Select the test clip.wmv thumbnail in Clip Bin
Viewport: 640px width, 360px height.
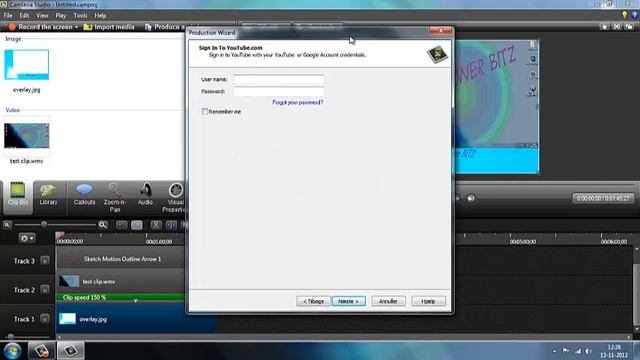pos(27,136)
